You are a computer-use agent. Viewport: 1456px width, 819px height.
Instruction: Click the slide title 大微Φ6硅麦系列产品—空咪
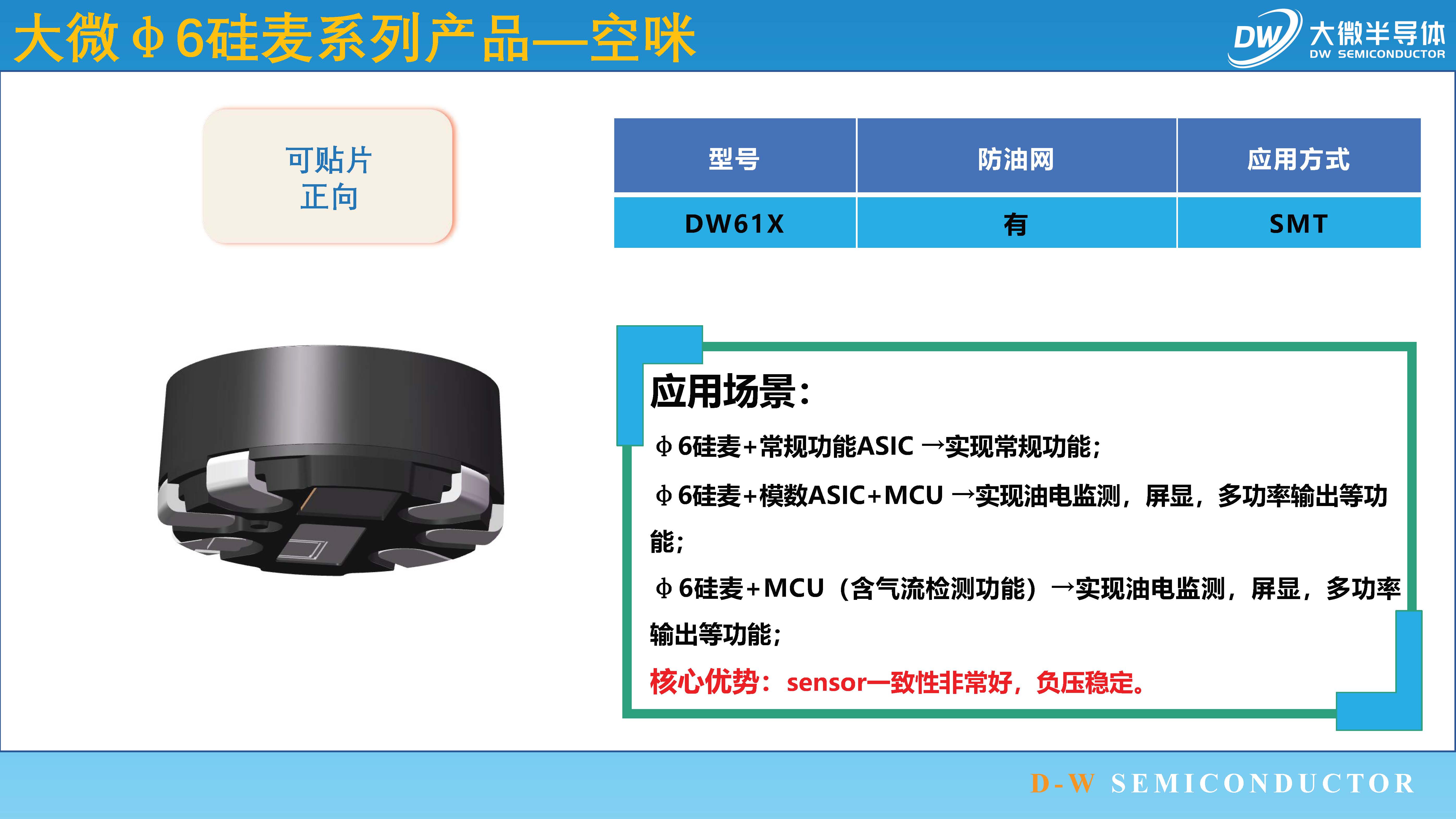[x=355, y=38]
